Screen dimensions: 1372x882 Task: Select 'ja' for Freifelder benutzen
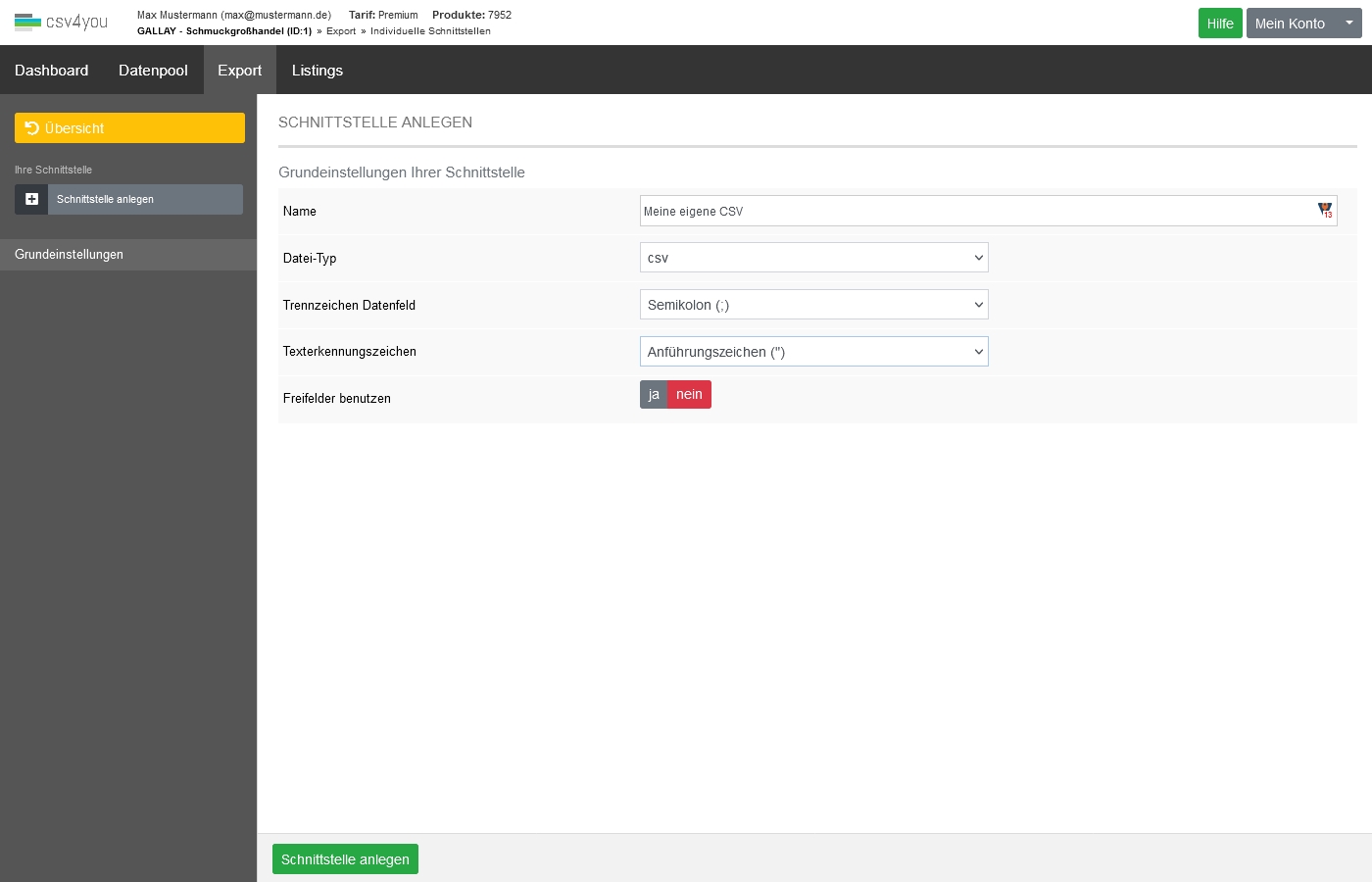[654, 394]
